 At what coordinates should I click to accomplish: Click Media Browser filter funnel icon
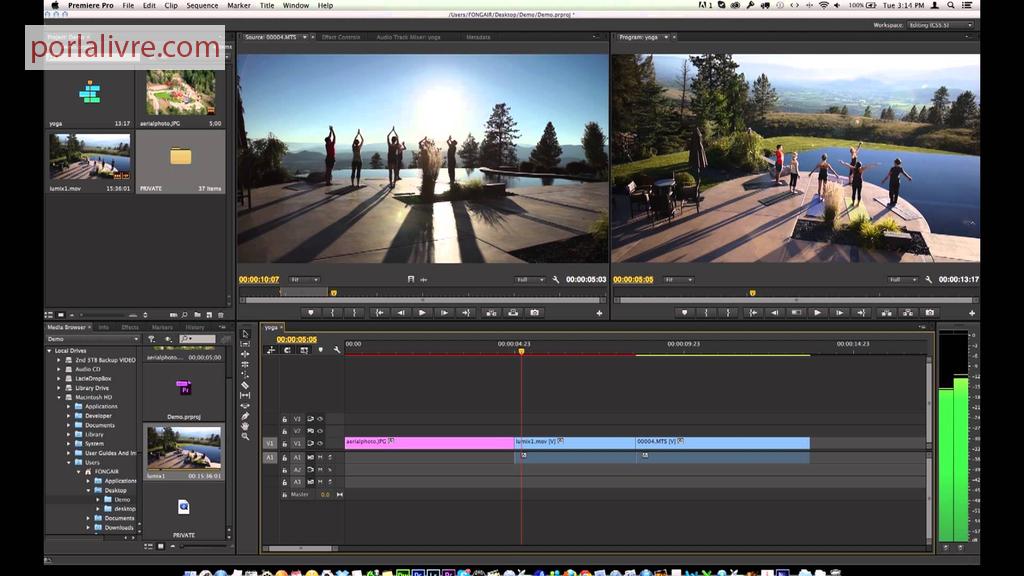[x=152, y=339]
